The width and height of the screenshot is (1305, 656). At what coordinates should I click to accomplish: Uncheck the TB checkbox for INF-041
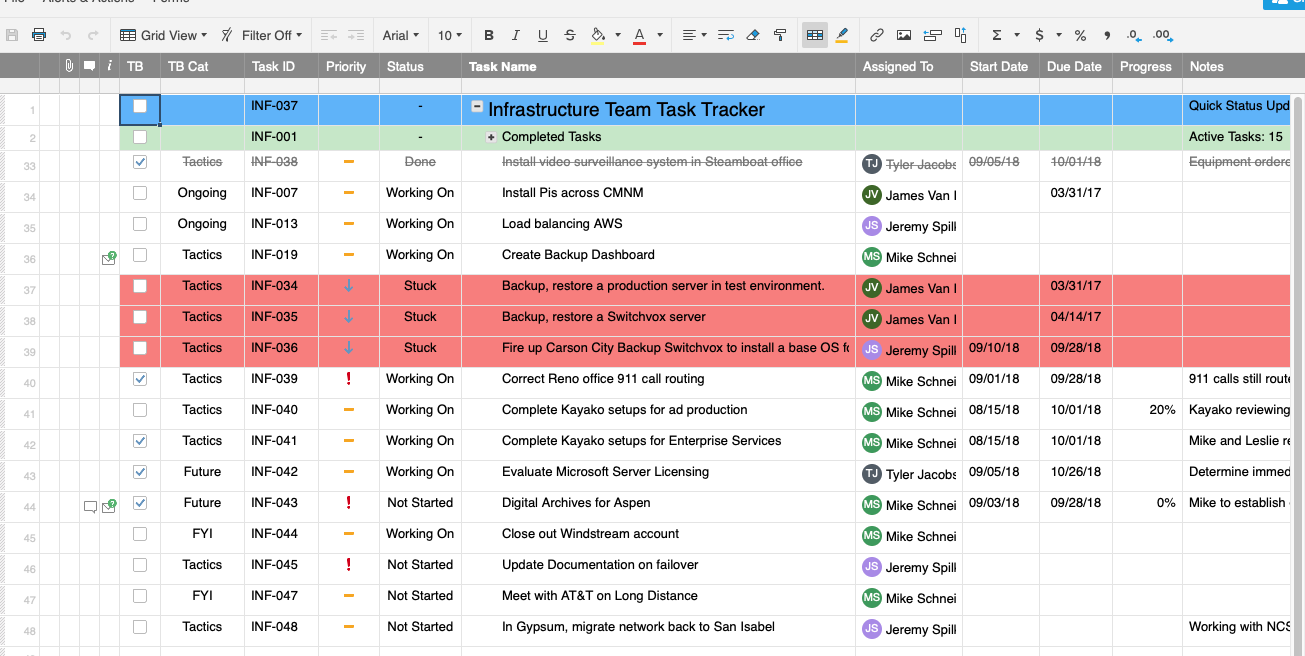click(x=140, y=441)
